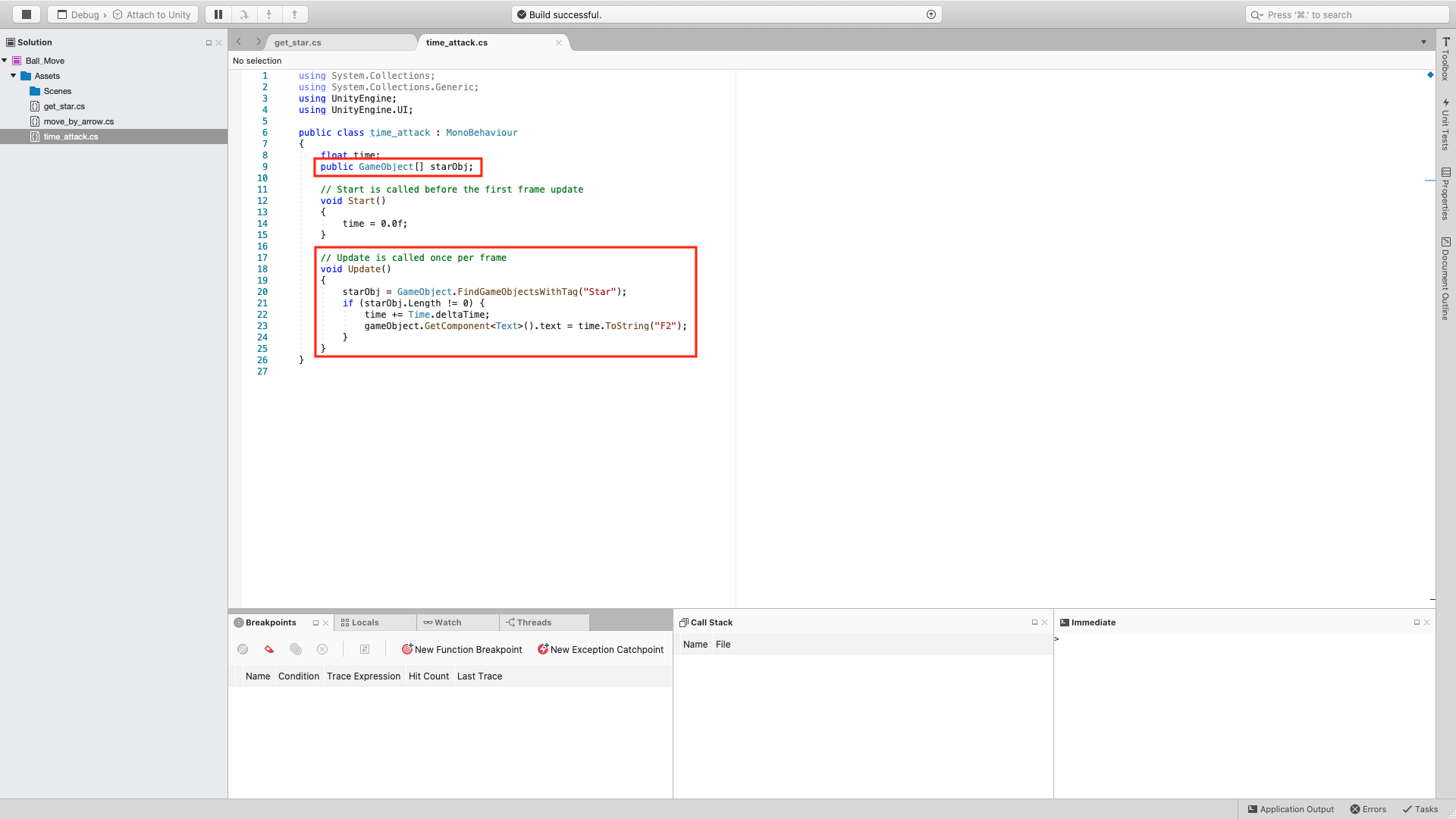1456x819 pixels.
Task: Collapse the Ball_Move solution node
Action: (x=5, y=61)
